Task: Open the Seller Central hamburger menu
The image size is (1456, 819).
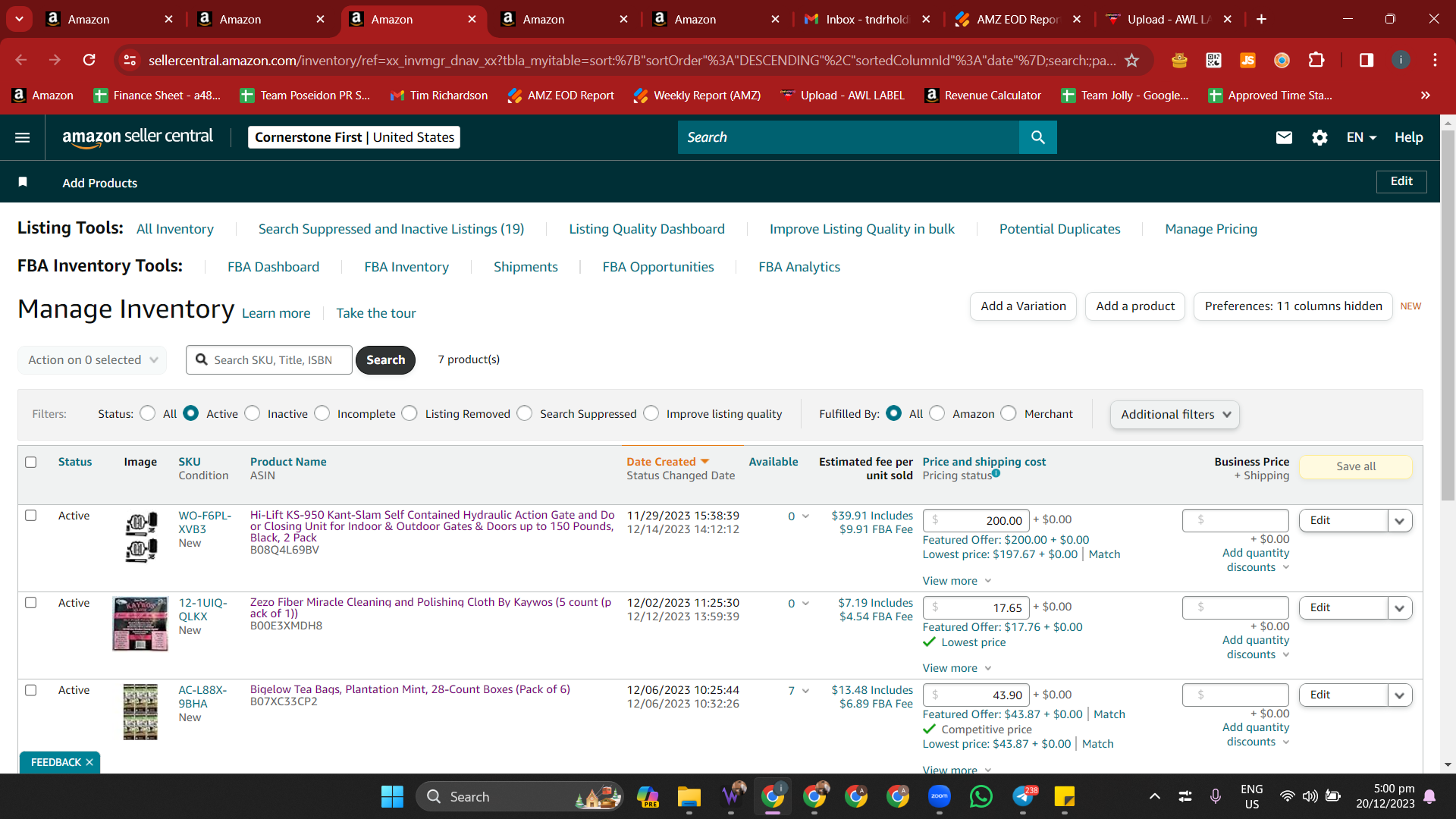Action: click(23, 137)
